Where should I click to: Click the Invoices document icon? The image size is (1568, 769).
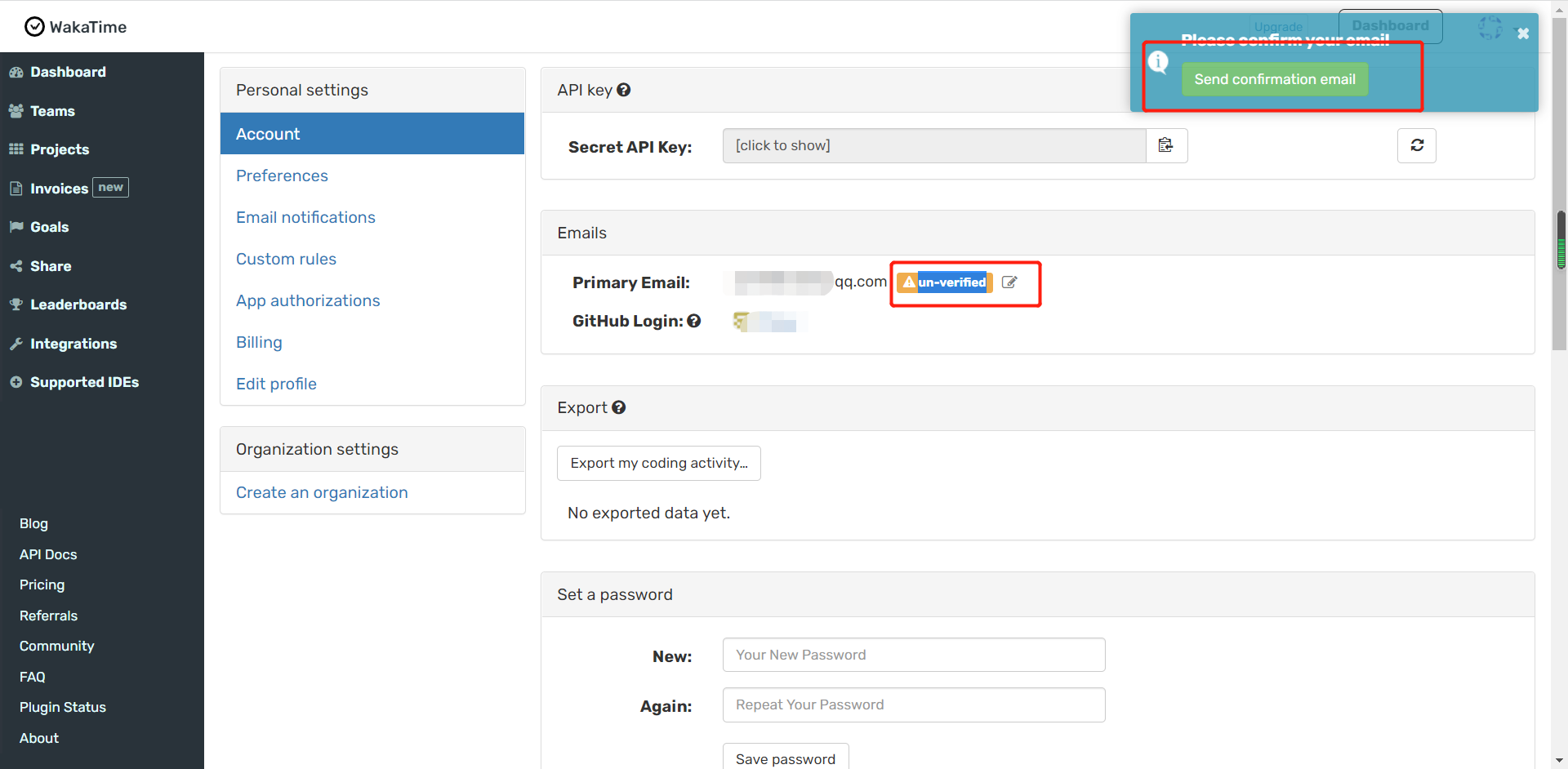pyautogui.click(x=16, y=189)
